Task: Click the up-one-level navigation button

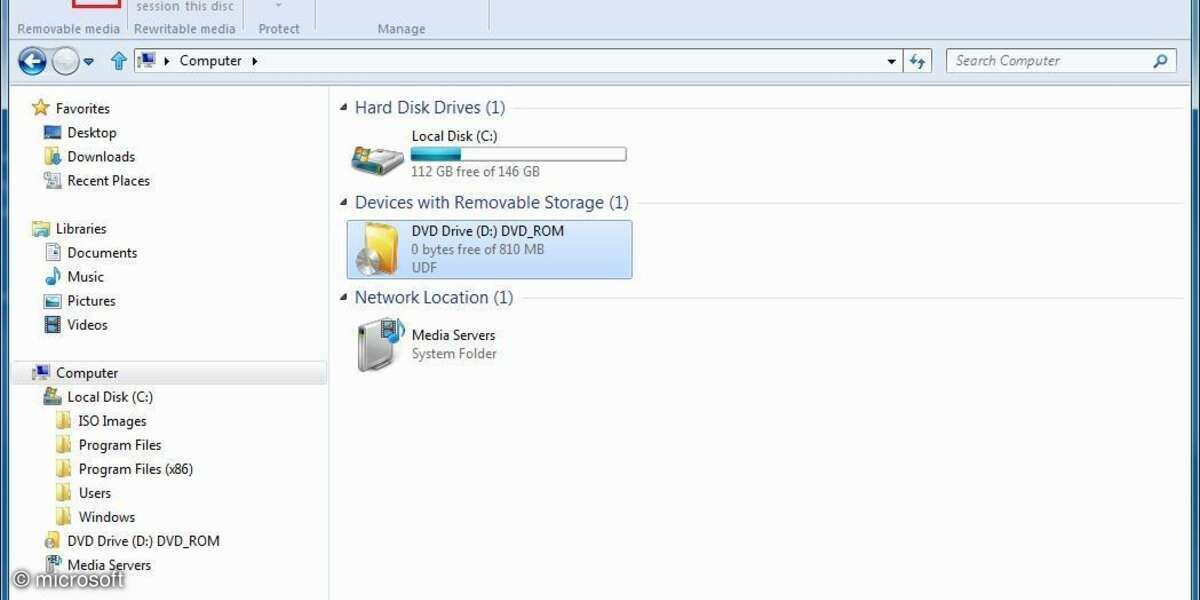Action: coord(118,60)
